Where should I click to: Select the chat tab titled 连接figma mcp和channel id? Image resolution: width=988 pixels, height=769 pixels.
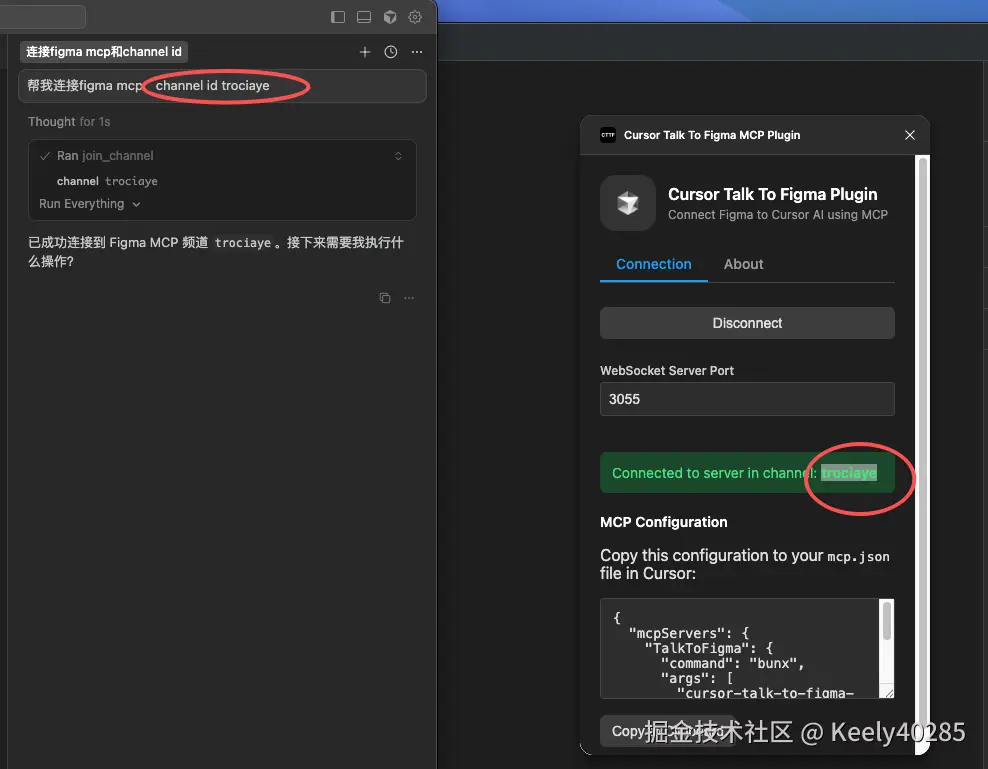coord(104,52)
